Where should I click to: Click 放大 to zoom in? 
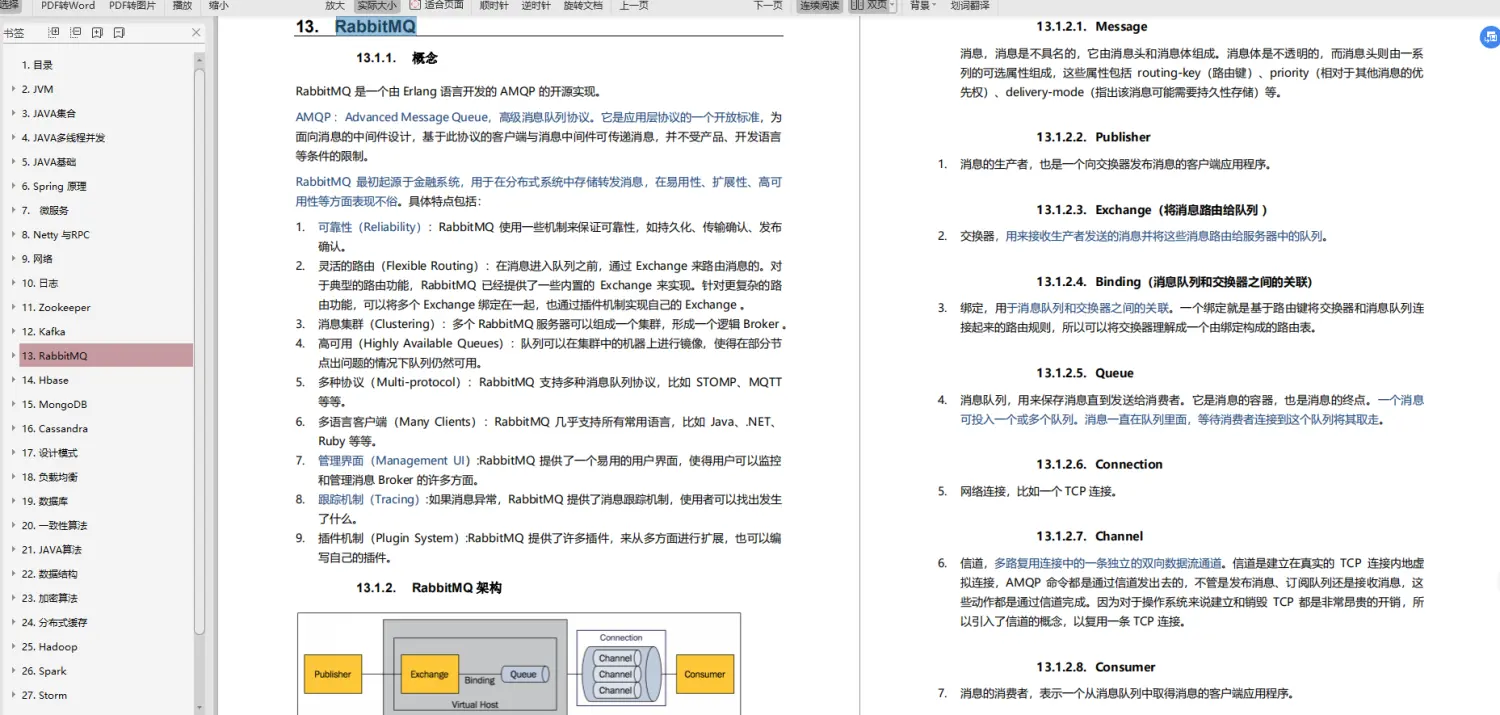click(335, 5)
